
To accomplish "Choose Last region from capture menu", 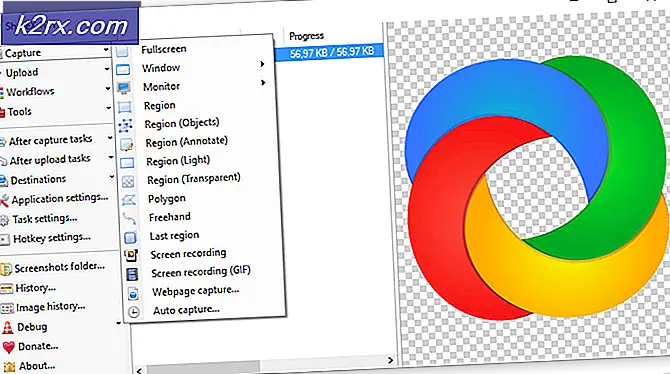I will tap(174, 236).
